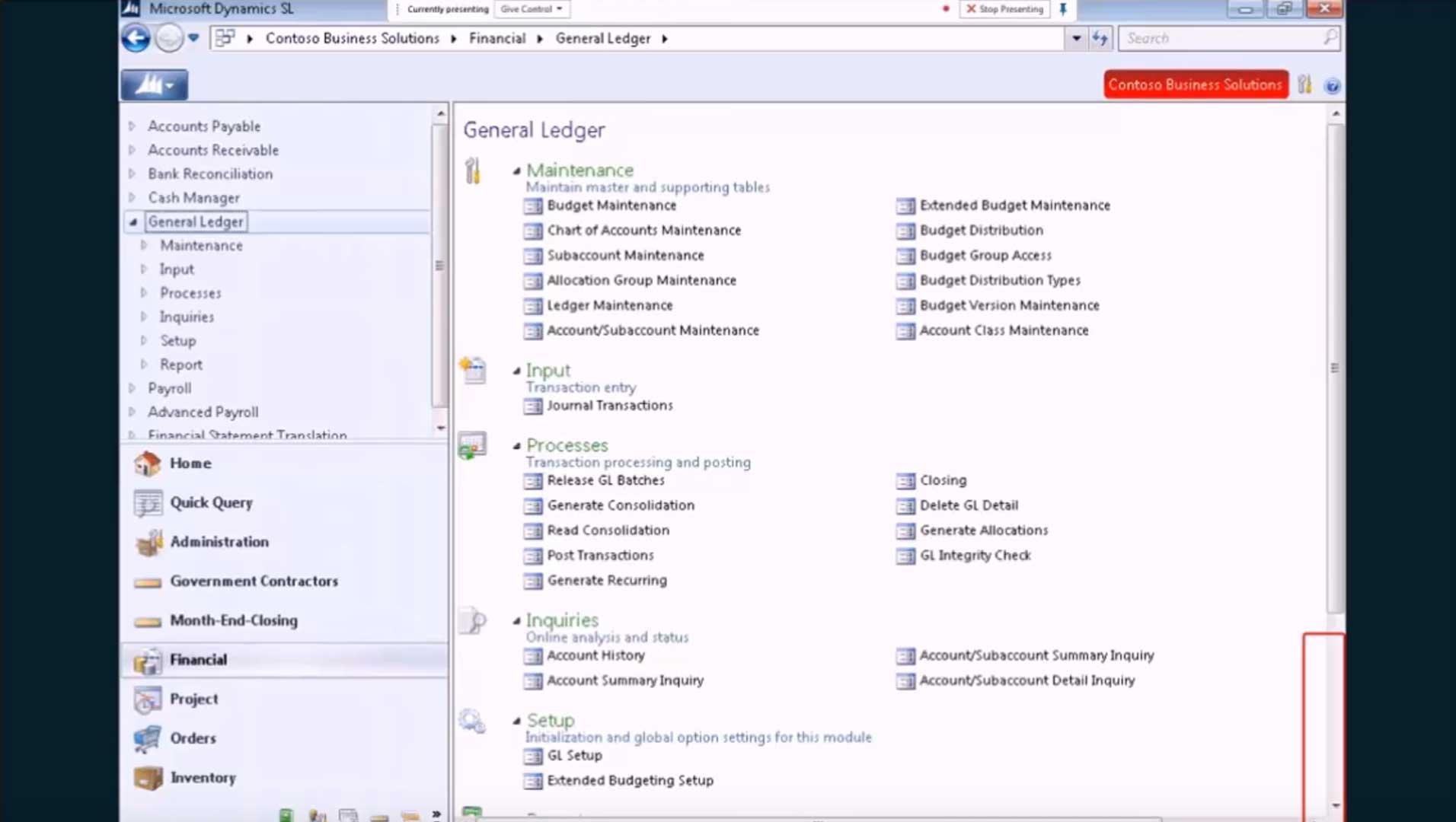Click Financial in the breadcrumb bar

497,38
